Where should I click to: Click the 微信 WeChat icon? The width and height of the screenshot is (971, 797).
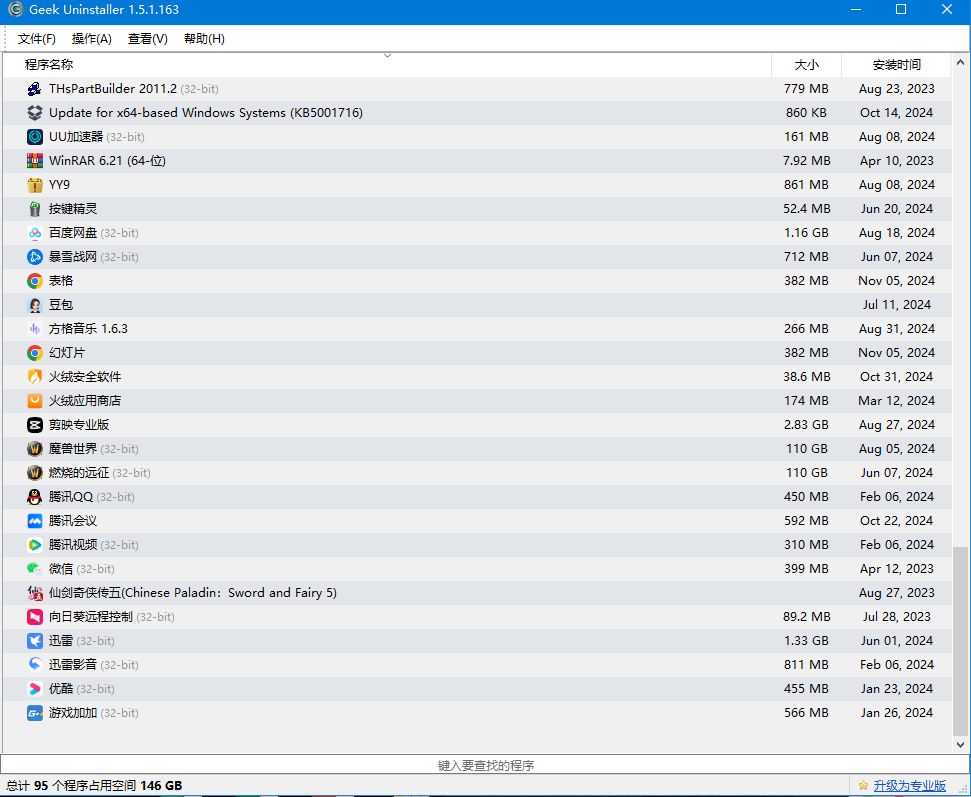35,568
